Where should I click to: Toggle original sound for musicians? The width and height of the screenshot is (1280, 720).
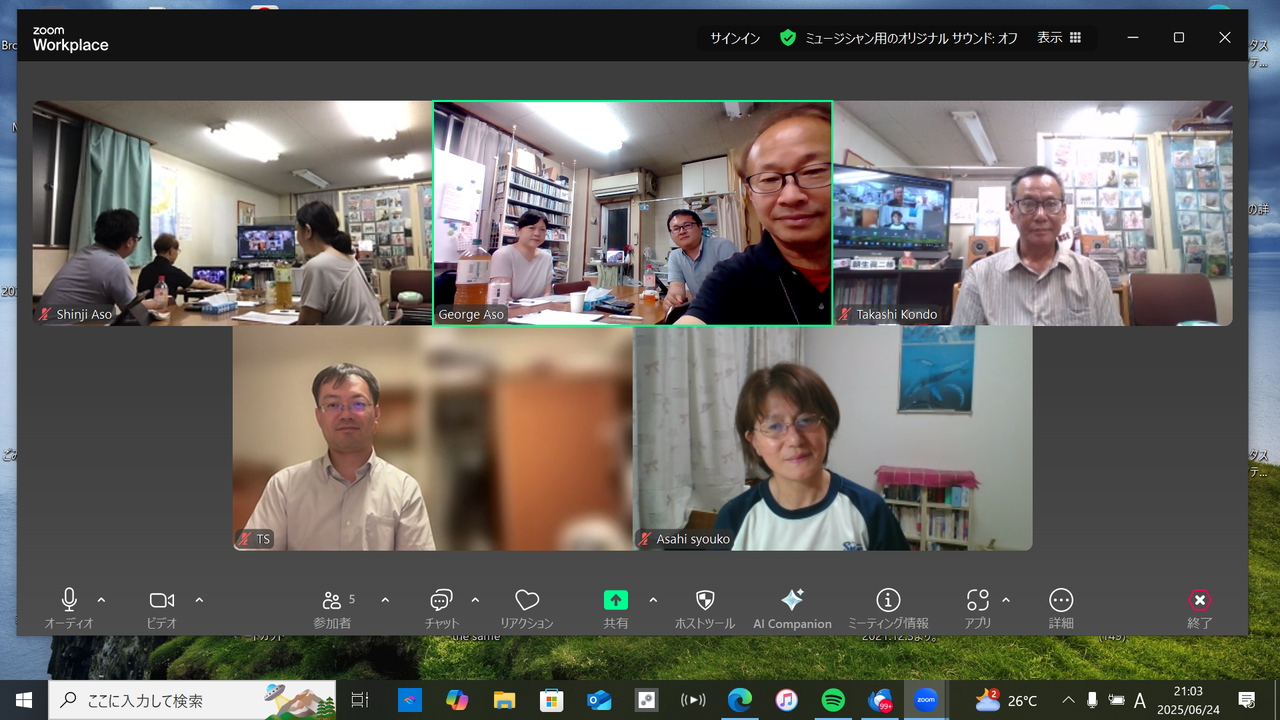[899, 38]
